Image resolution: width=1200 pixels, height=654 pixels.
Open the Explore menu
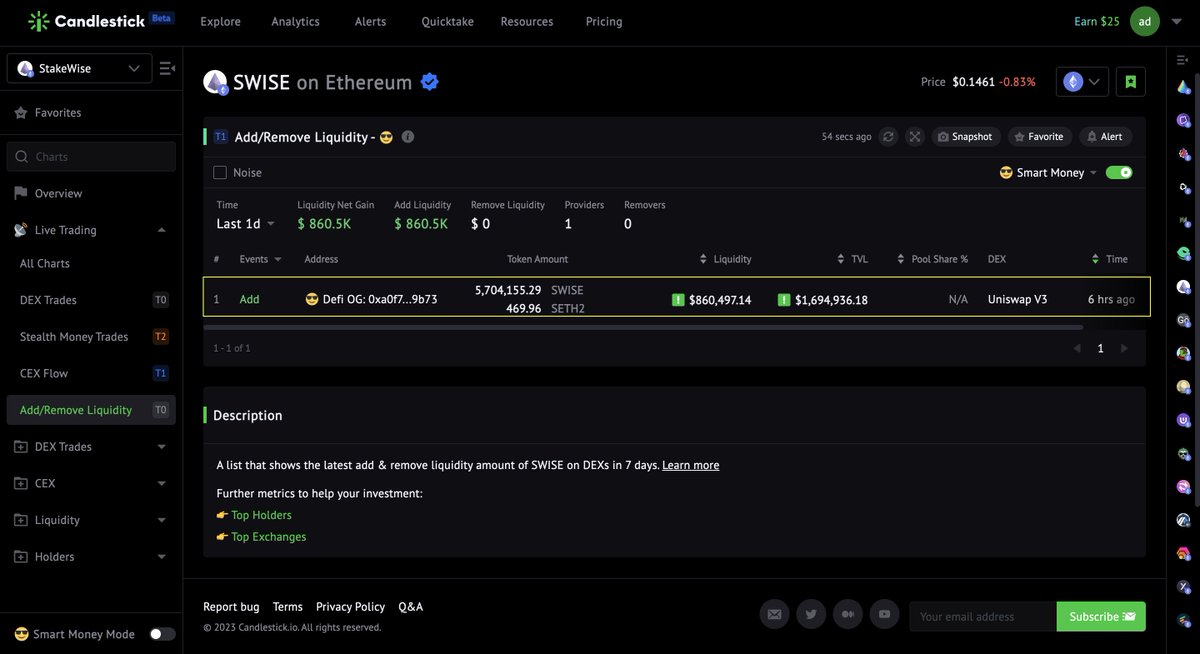(x=220, y=21)
